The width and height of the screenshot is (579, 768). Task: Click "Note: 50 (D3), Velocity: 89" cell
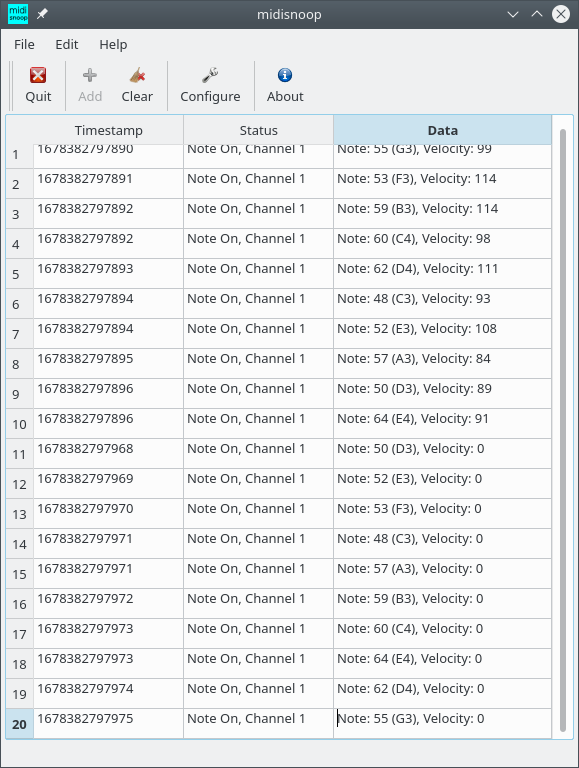pos(442,394)
